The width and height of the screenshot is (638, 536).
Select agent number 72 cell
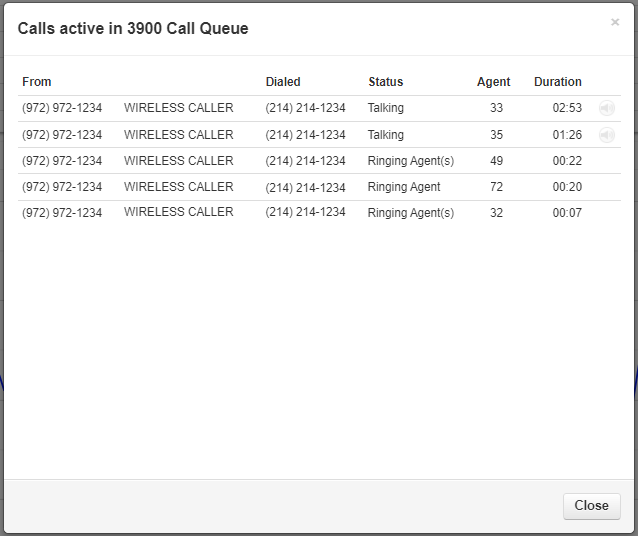click(x=496, y=187)
